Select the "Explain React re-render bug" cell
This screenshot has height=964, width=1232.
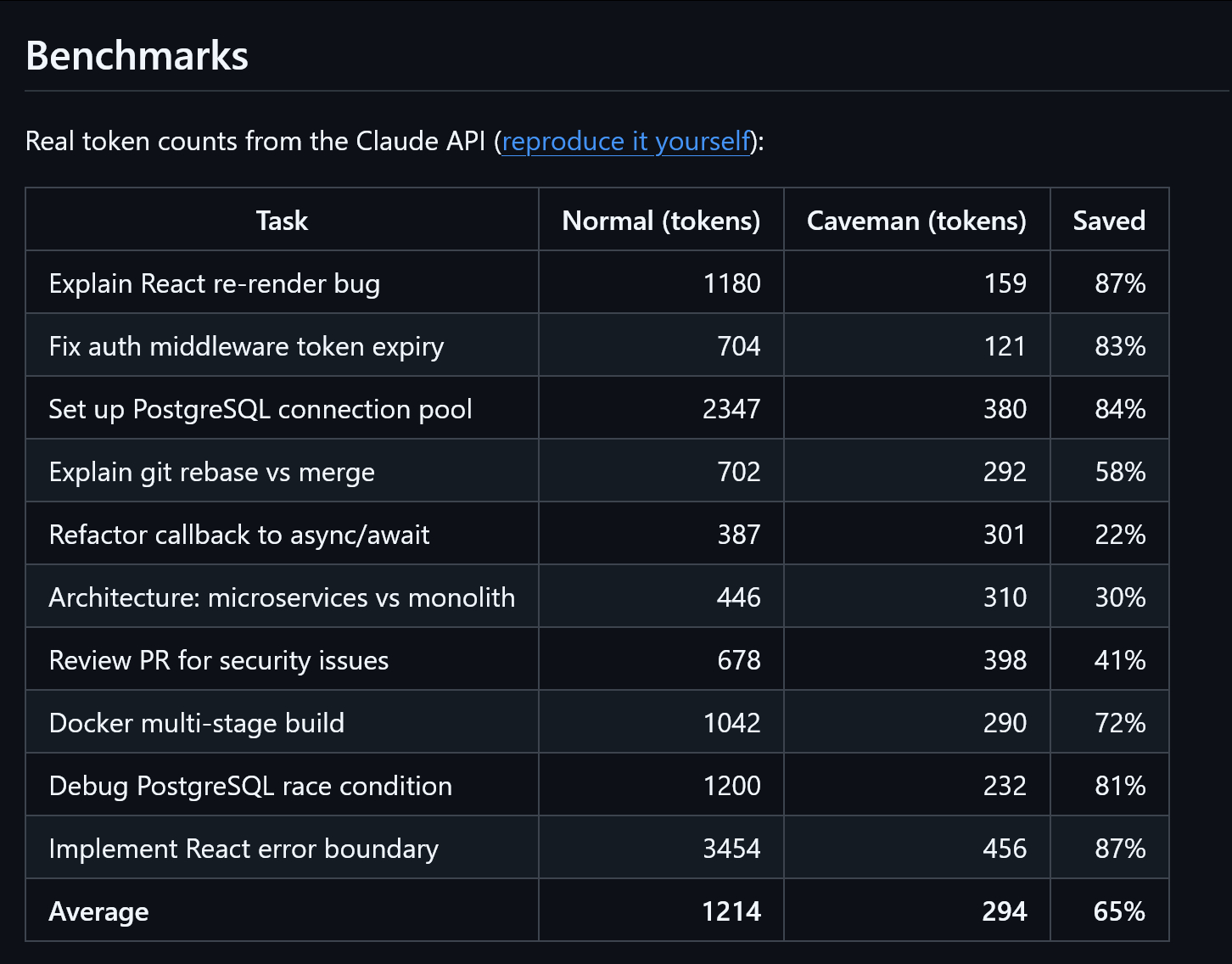click(x=215, y=283)
